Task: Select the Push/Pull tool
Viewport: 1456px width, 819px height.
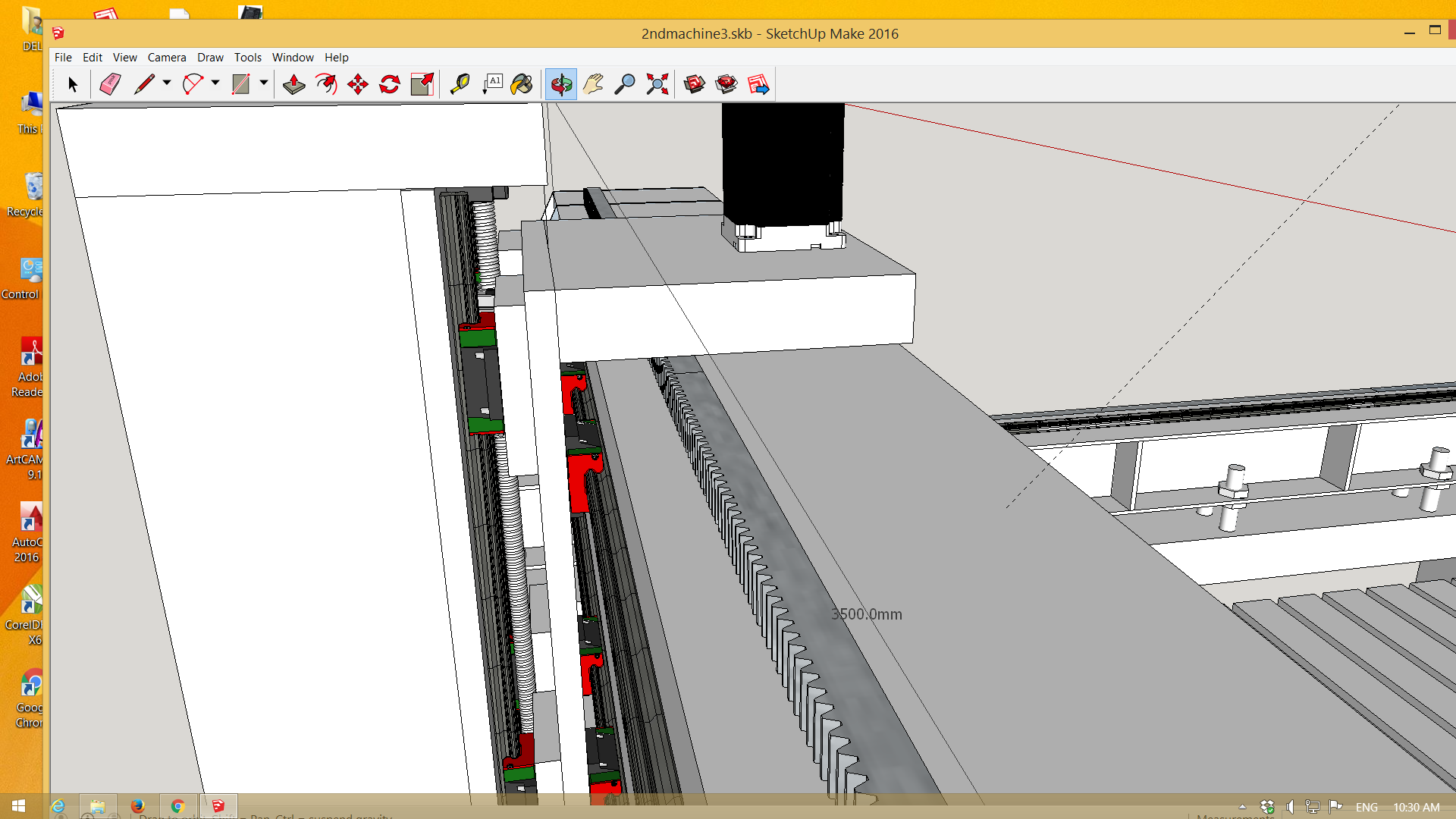Action: click(293, 84)
